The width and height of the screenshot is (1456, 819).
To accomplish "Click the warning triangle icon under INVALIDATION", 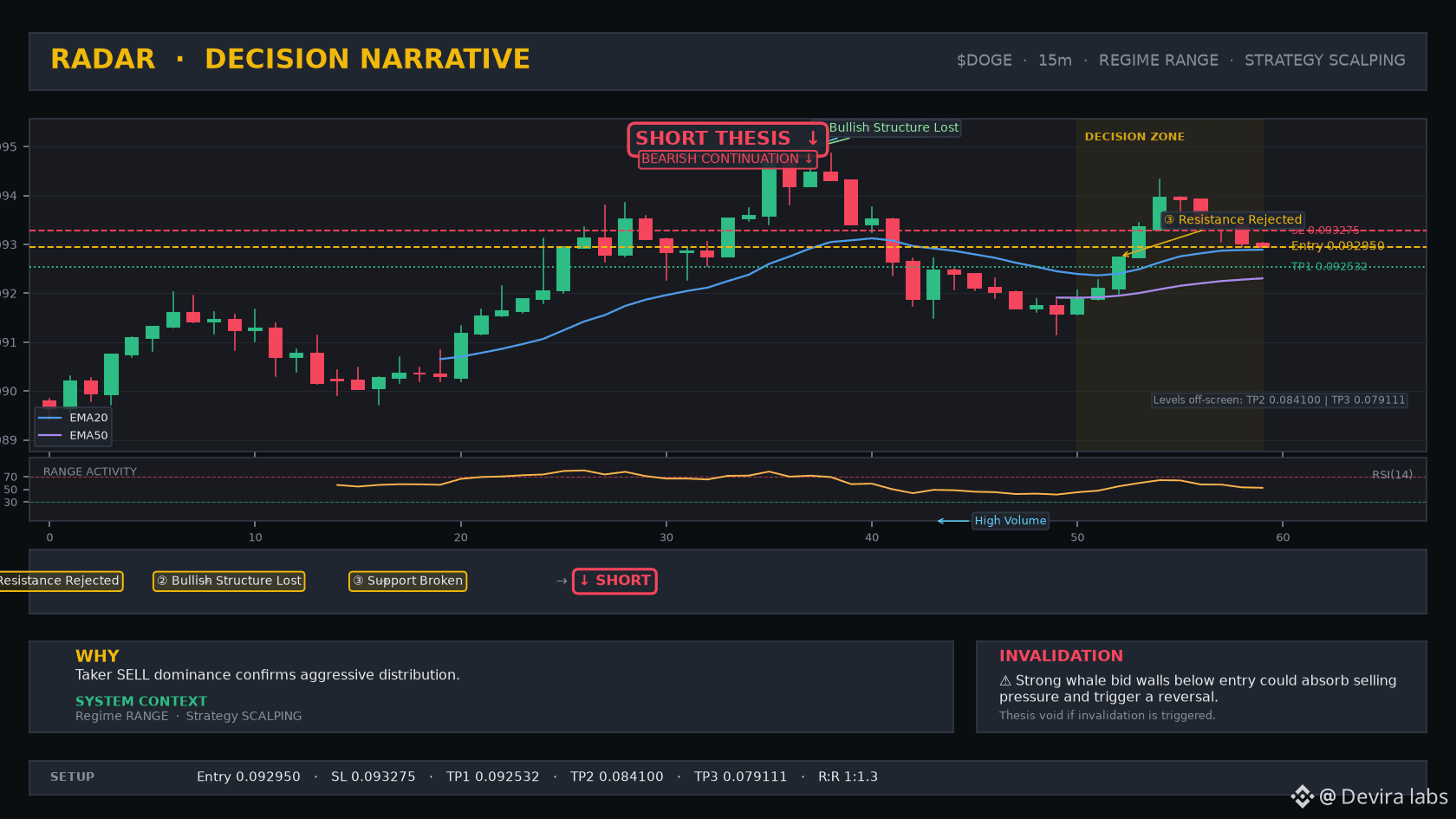I will 1005,681.
